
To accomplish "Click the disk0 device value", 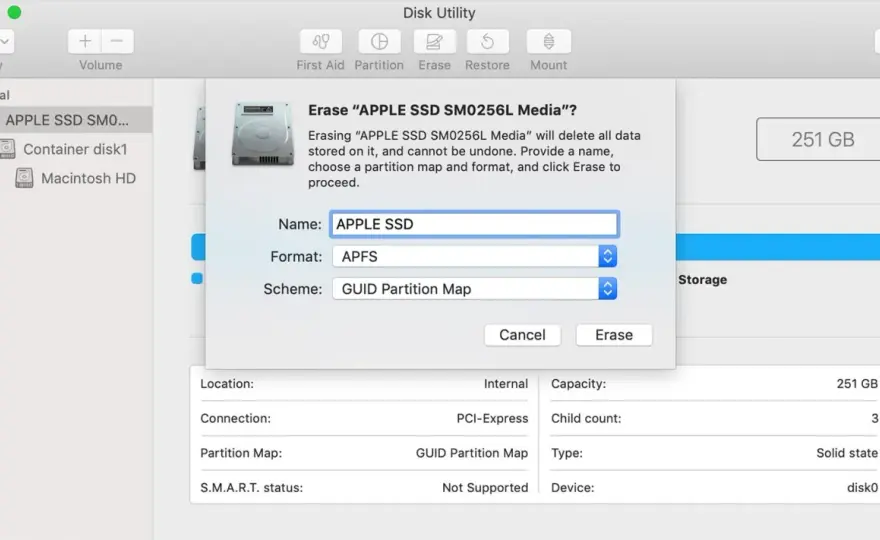I will [862, 488].
